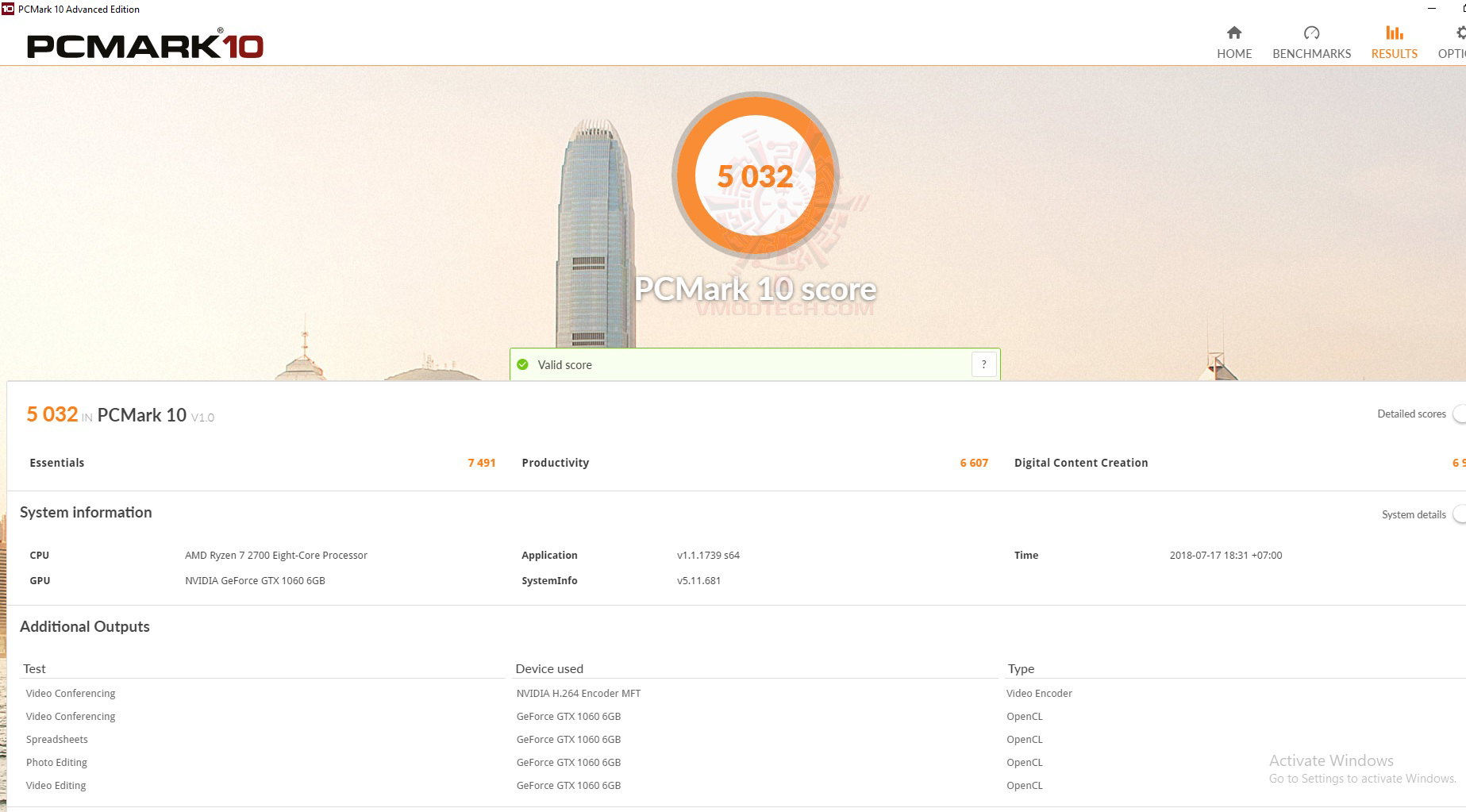Click the "Photo Editing" test row
1466x812 pixels.
coord(56,763)
